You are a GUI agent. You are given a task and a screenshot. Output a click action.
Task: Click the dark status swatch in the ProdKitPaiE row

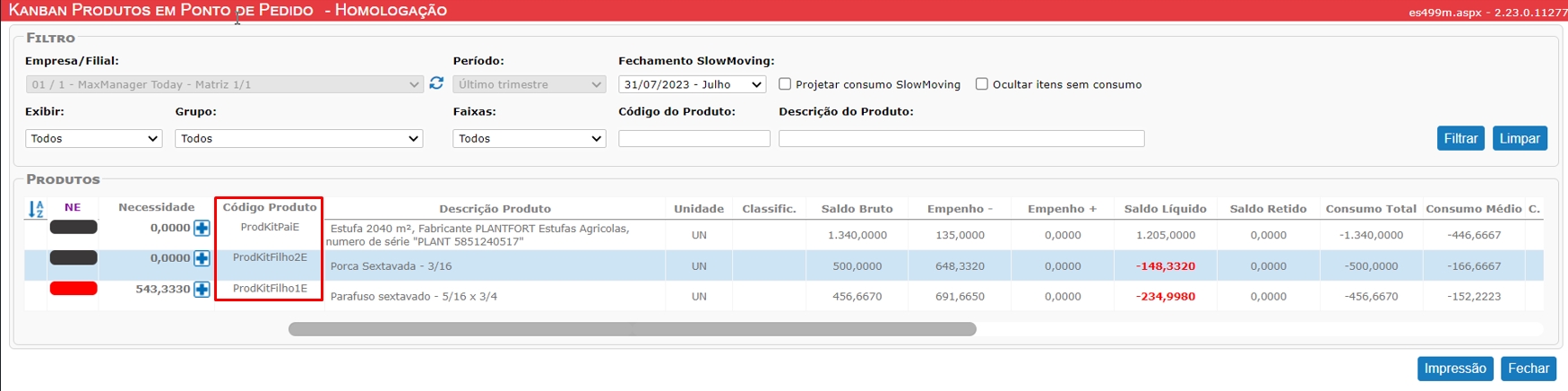coord(73,227)
